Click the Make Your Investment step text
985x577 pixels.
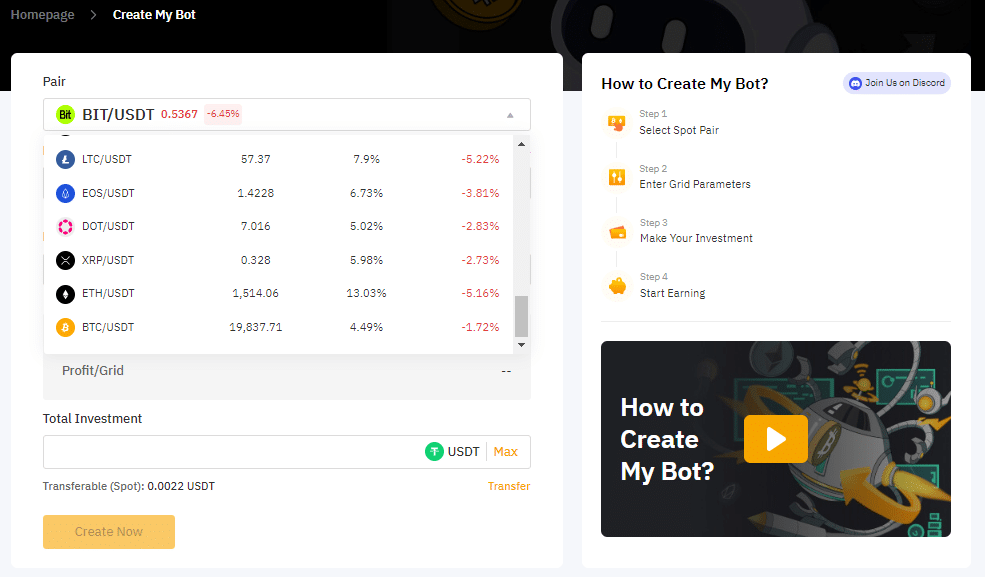point(696,238)
